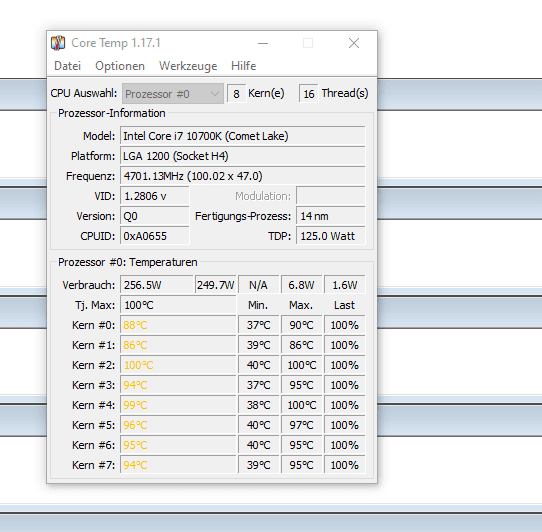Click the Model field showing Intel Core i7 10700K
The height and width of the screenshot is (532, 542).
[x=242, y=136]
